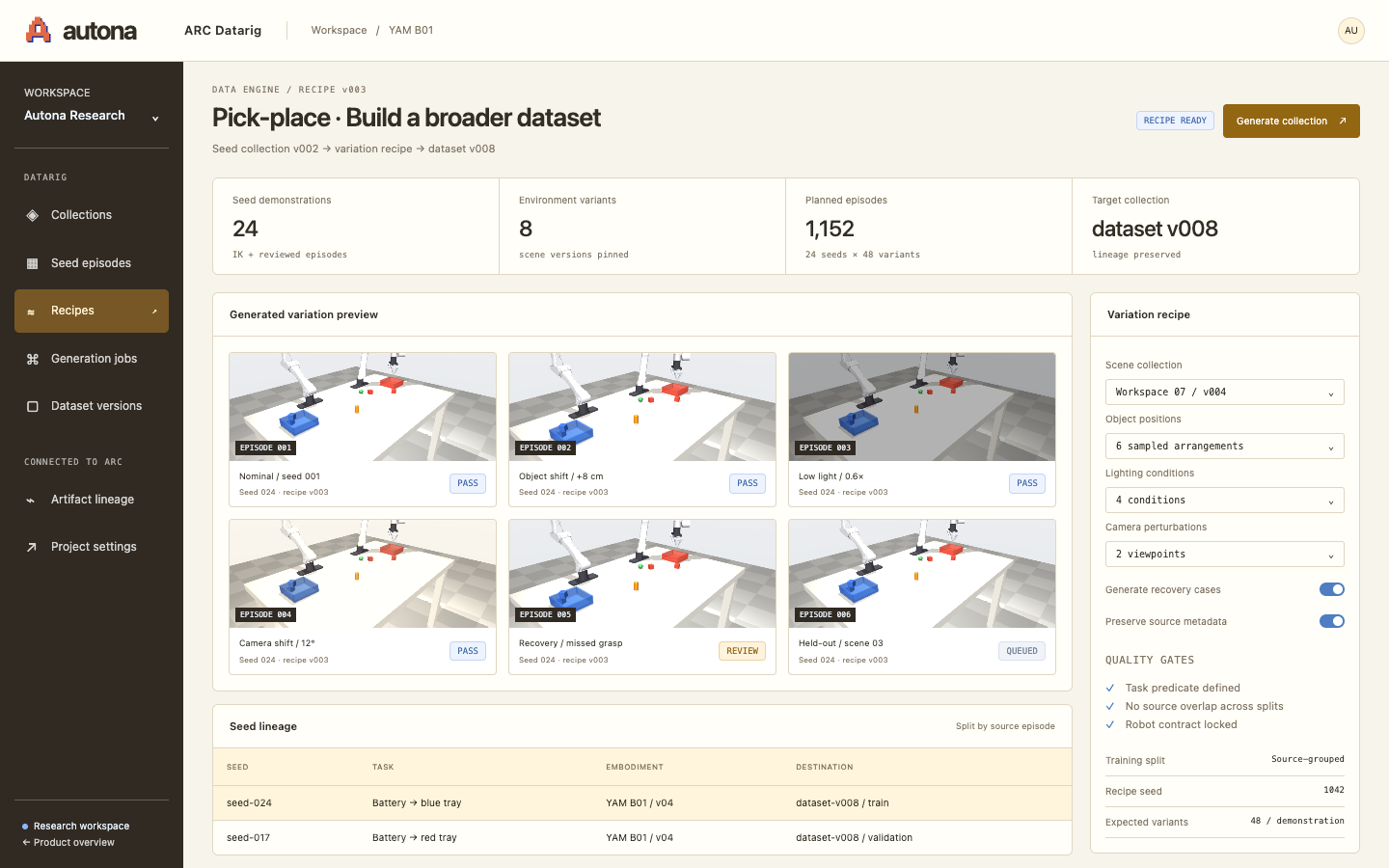This screenshot has width=1389, height=868.
Task: Toggle Preserve source metadata switch
Action: point(1332,621)
